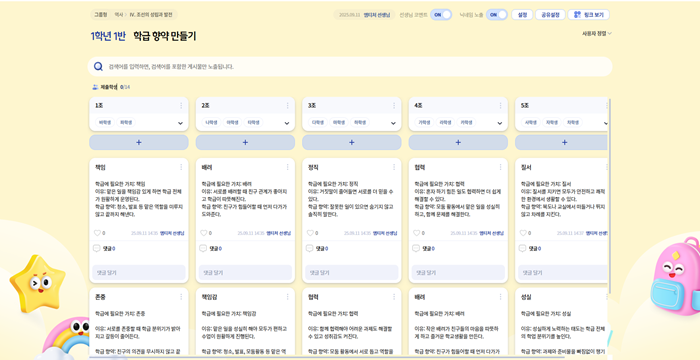Expand the 4조 member list chevron

click(x=500, y=123)
